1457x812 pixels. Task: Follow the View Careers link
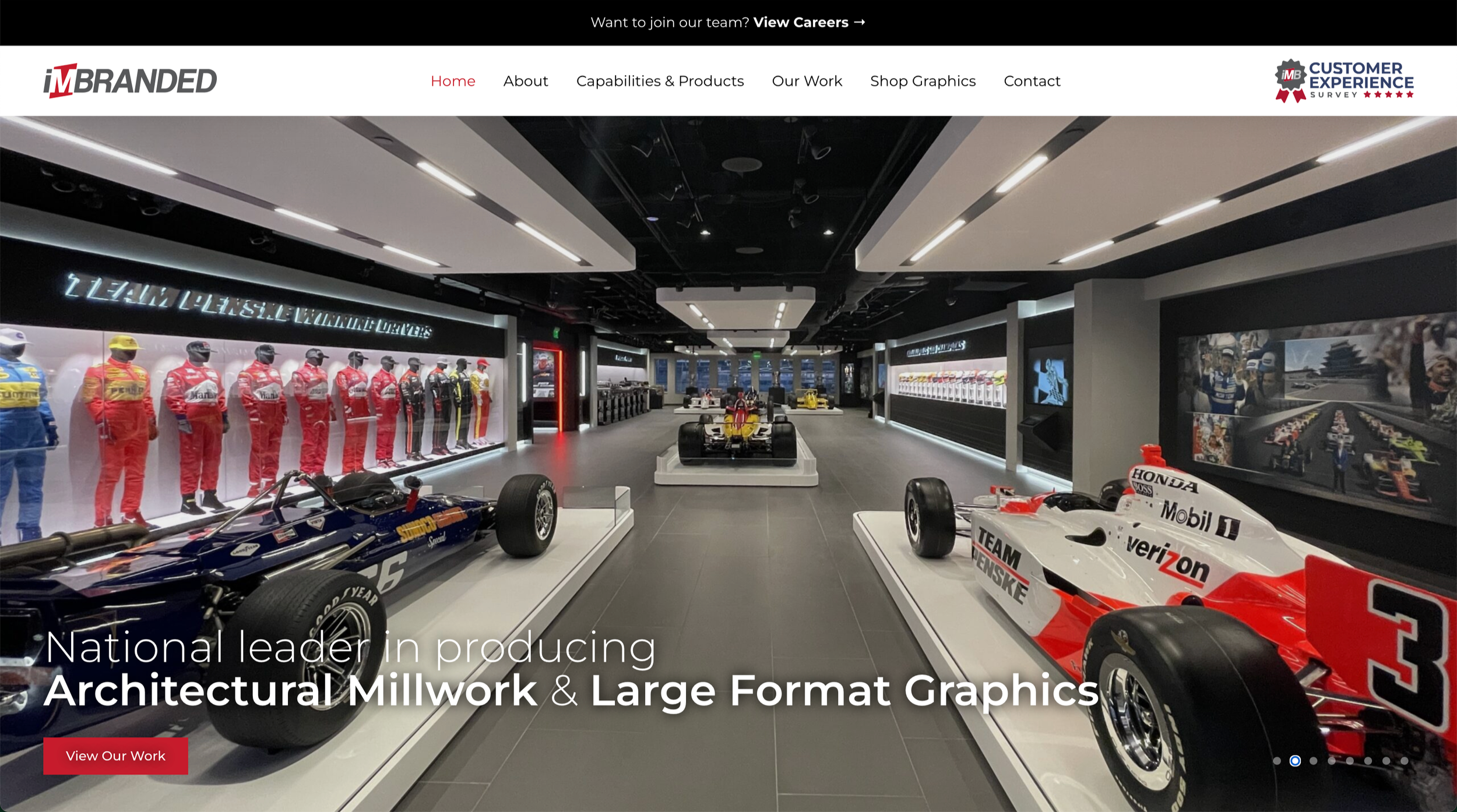coord(800,22)
